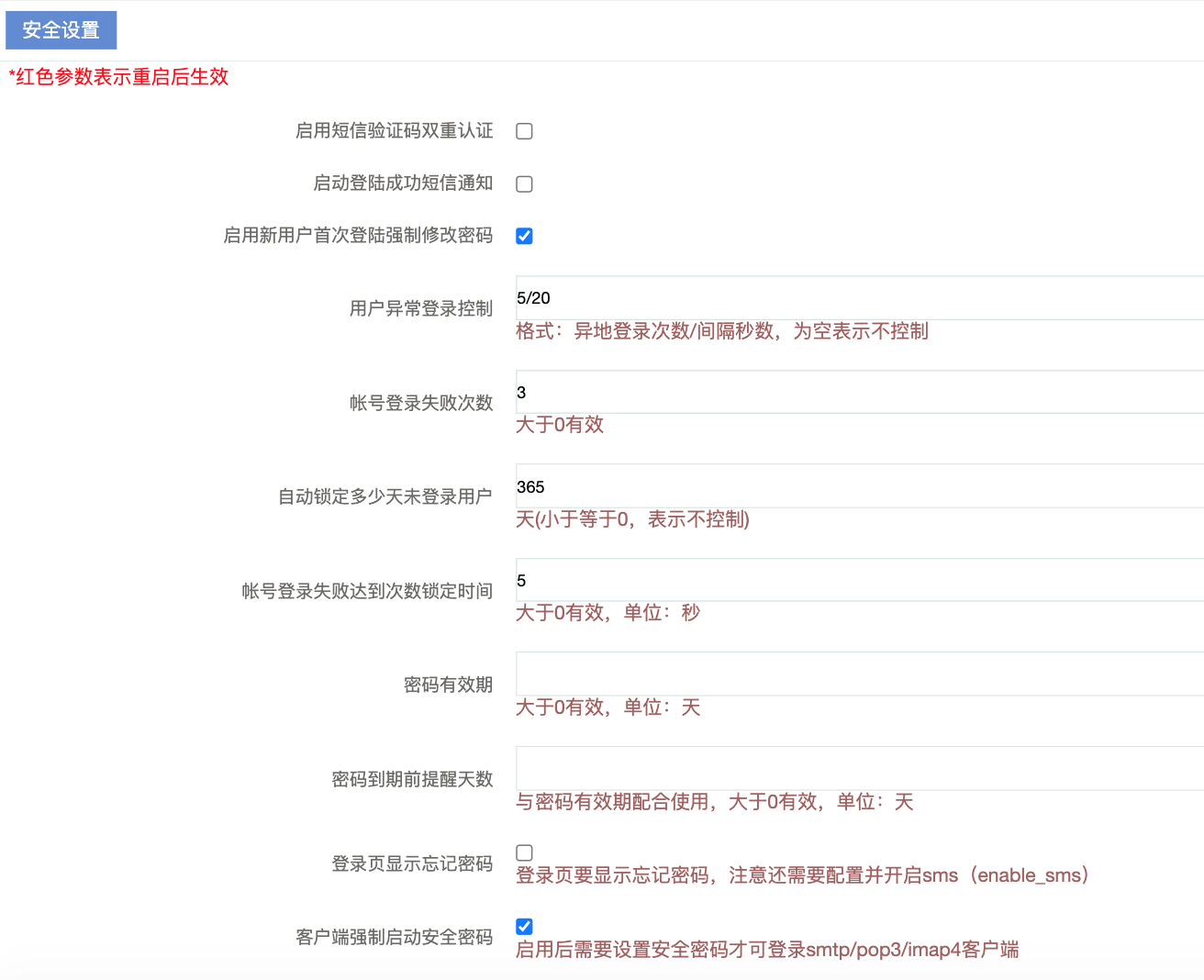1204x980 pixels.
Task: Click the 帐号登录失败达到次数锁定时间 input box
Action: (x=859, y=581)
